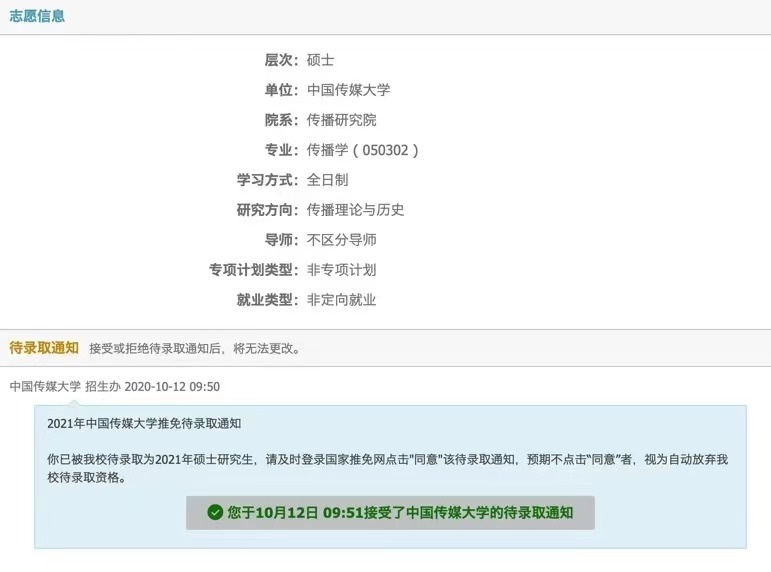771x572 pixels.
Task: Click the 专项计划类型 field label
Action: tap(253, 270)
